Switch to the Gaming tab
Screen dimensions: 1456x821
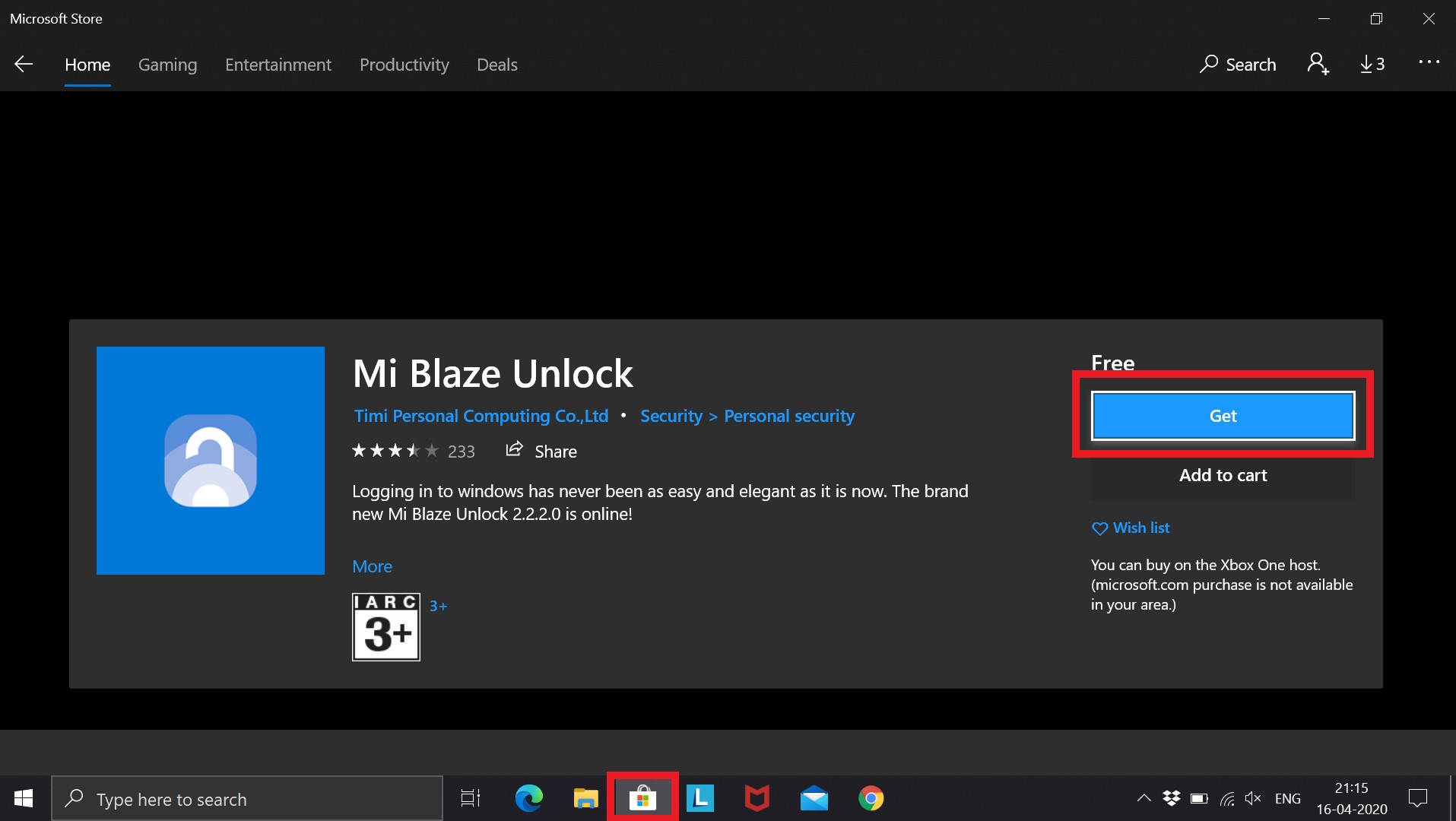(x=167, y=65)
